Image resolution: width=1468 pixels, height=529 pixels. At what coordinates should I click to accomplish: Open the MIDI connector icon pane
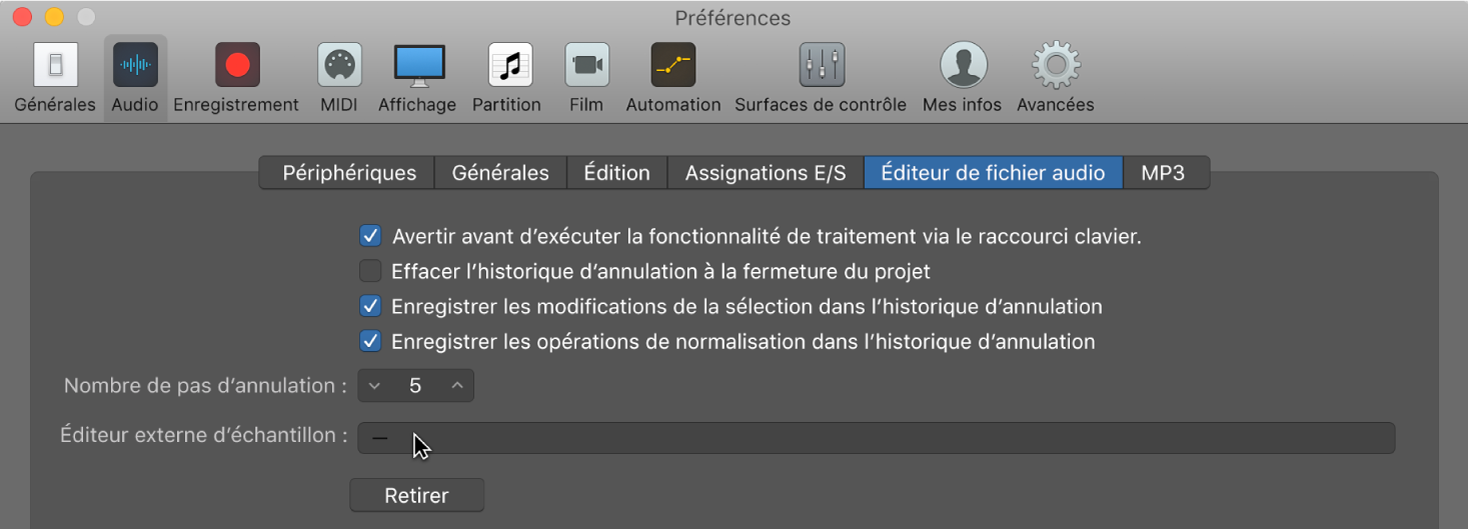point(339,66)
